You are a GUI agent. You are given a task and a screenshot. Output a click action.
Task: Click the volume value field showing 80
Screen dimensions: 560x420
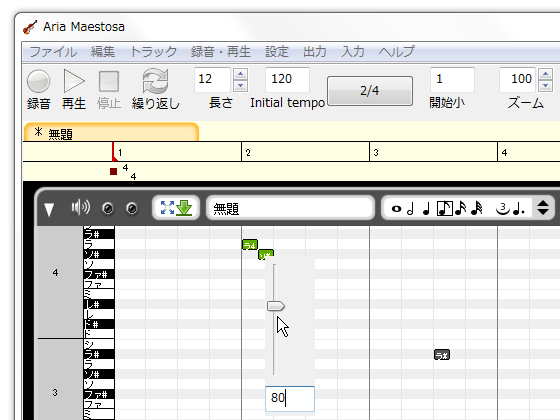click(x=290, y=399)
